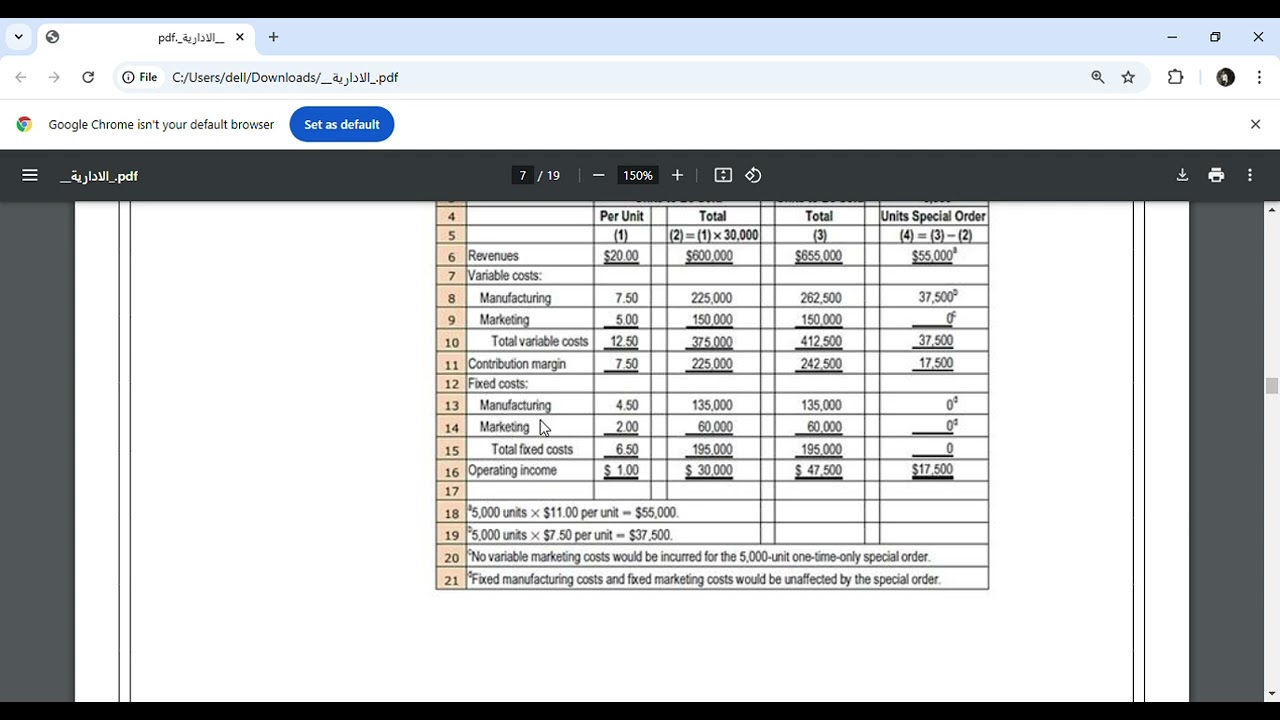Click the $655,000 revenues value
This screenshot has width=1280, height=720.
(818, 256)
